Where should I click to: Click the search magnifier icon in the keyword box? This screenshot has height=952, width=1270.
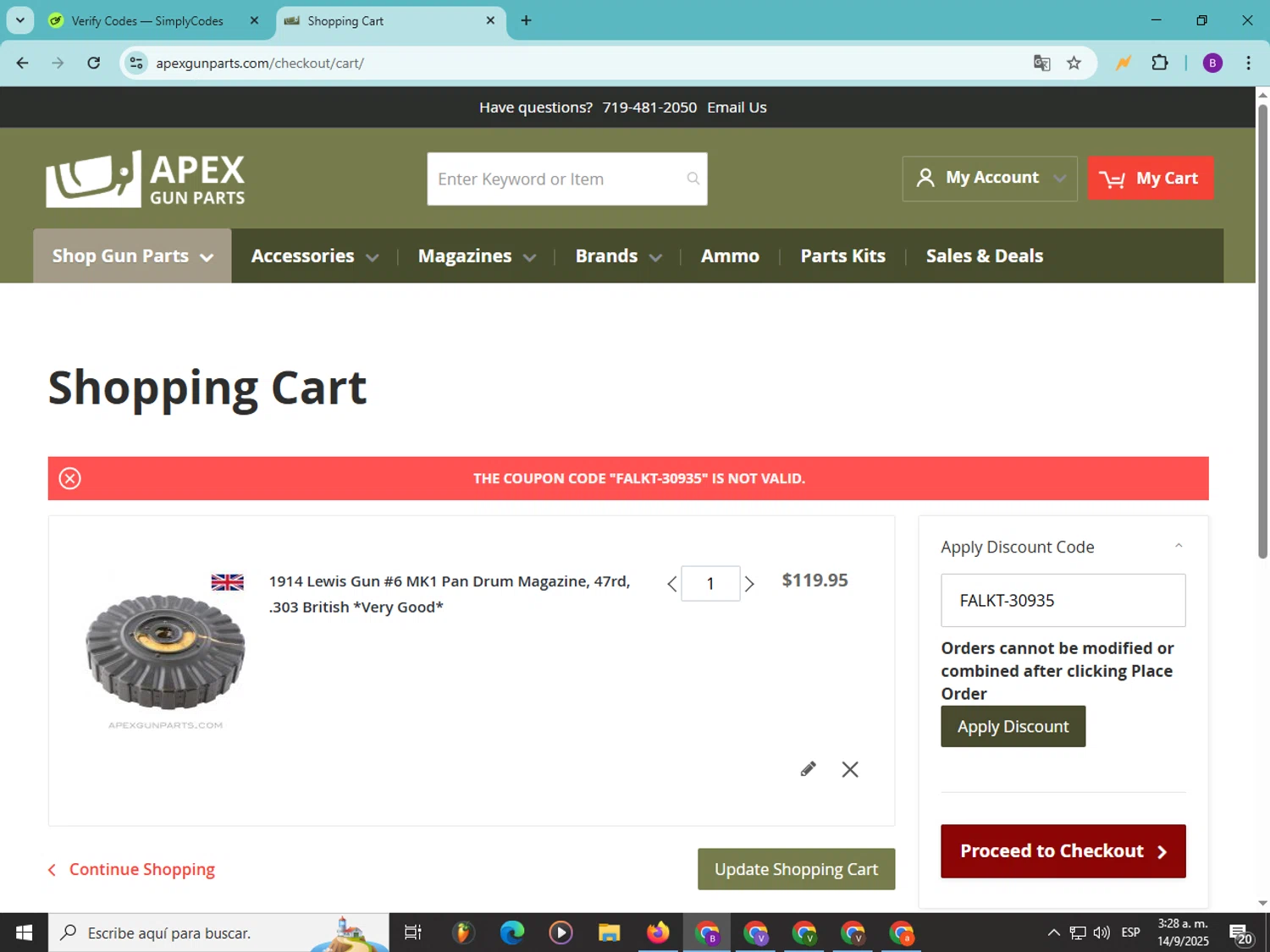[x=693, y=179]
